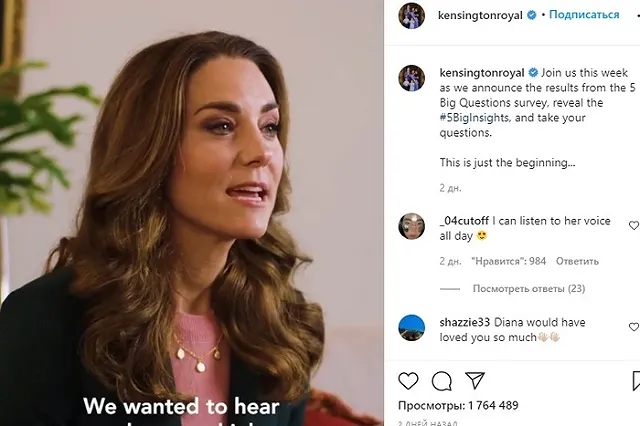Share the post via paper plane icon

point(475,380)
